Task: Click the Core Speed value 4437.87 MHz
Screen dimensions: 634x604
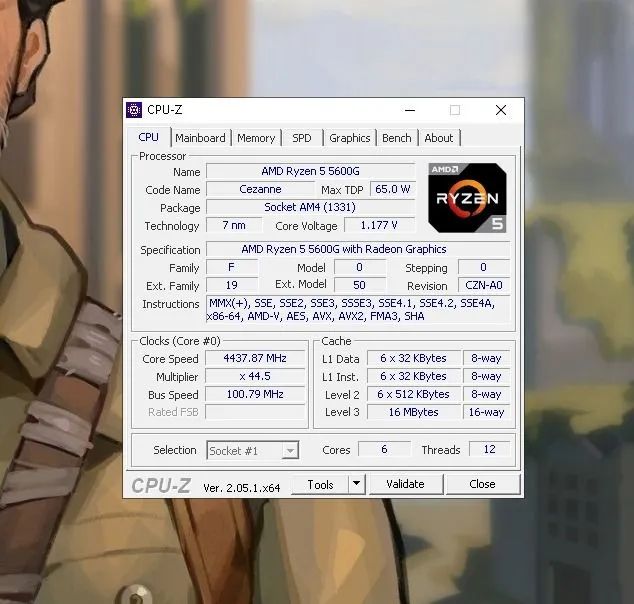Action: point(255,358)
